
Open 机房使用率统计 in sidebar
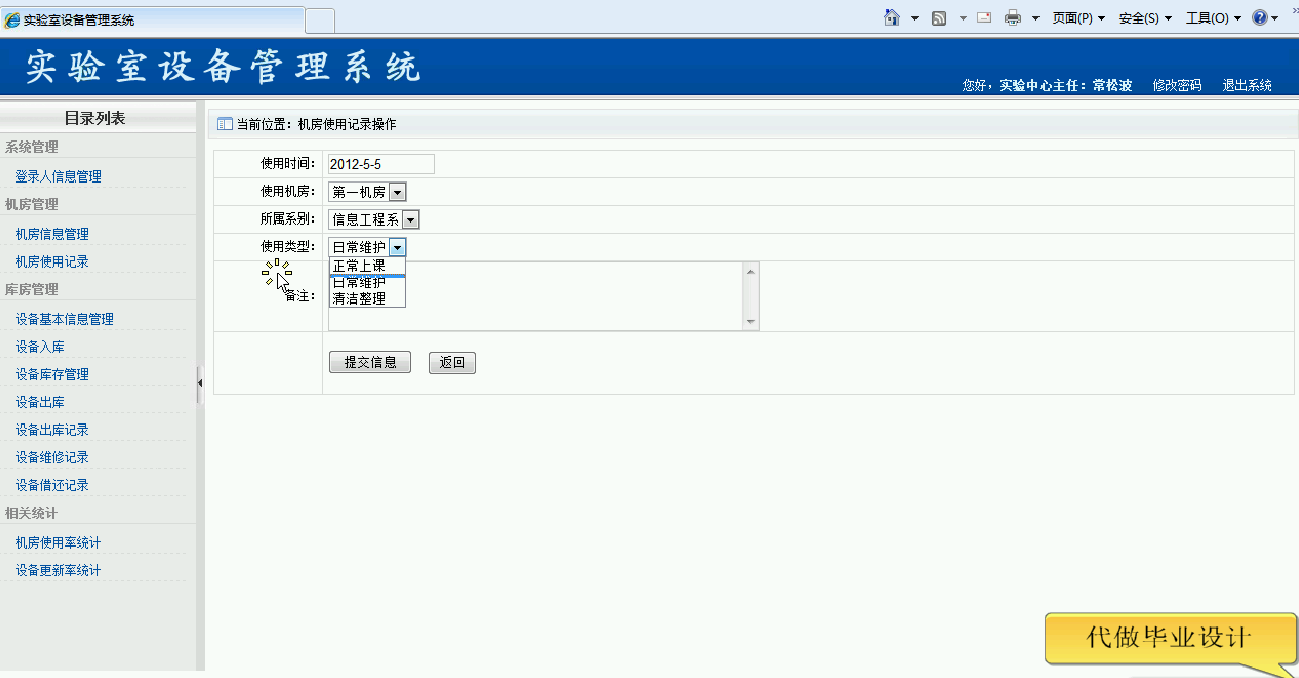click(x=59, y=542)
